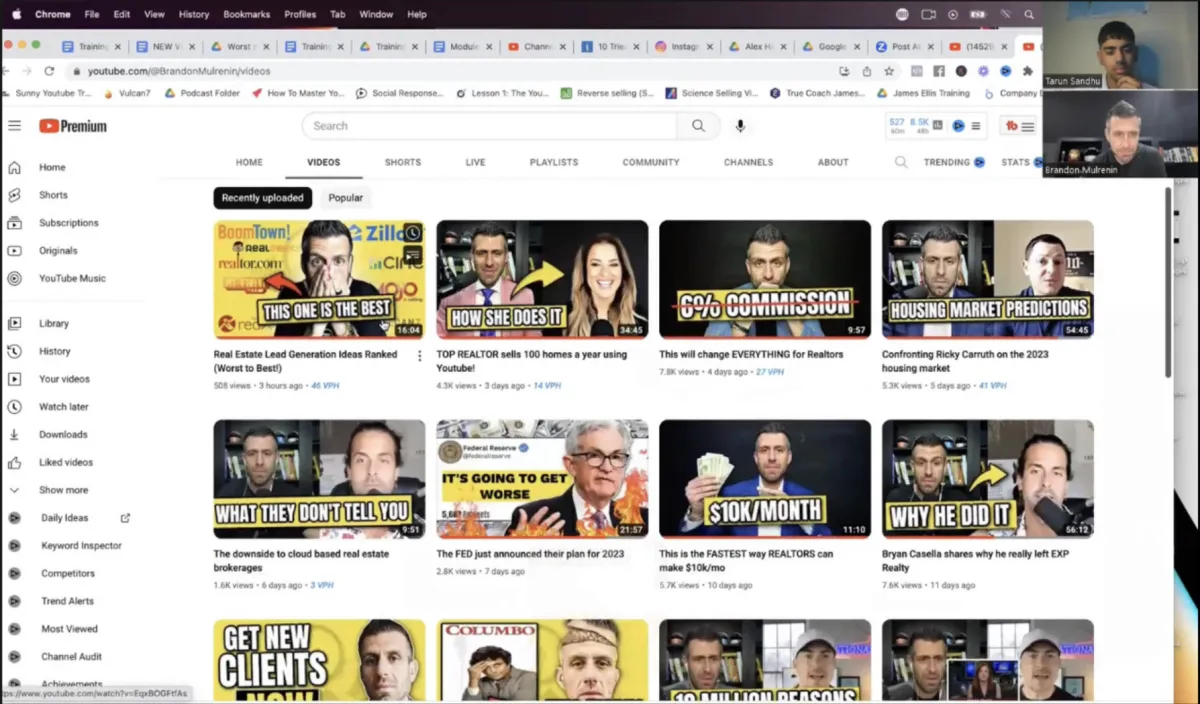
Task: Toggle the TubeBuddy menu button
Action: tap(1020, 126)
